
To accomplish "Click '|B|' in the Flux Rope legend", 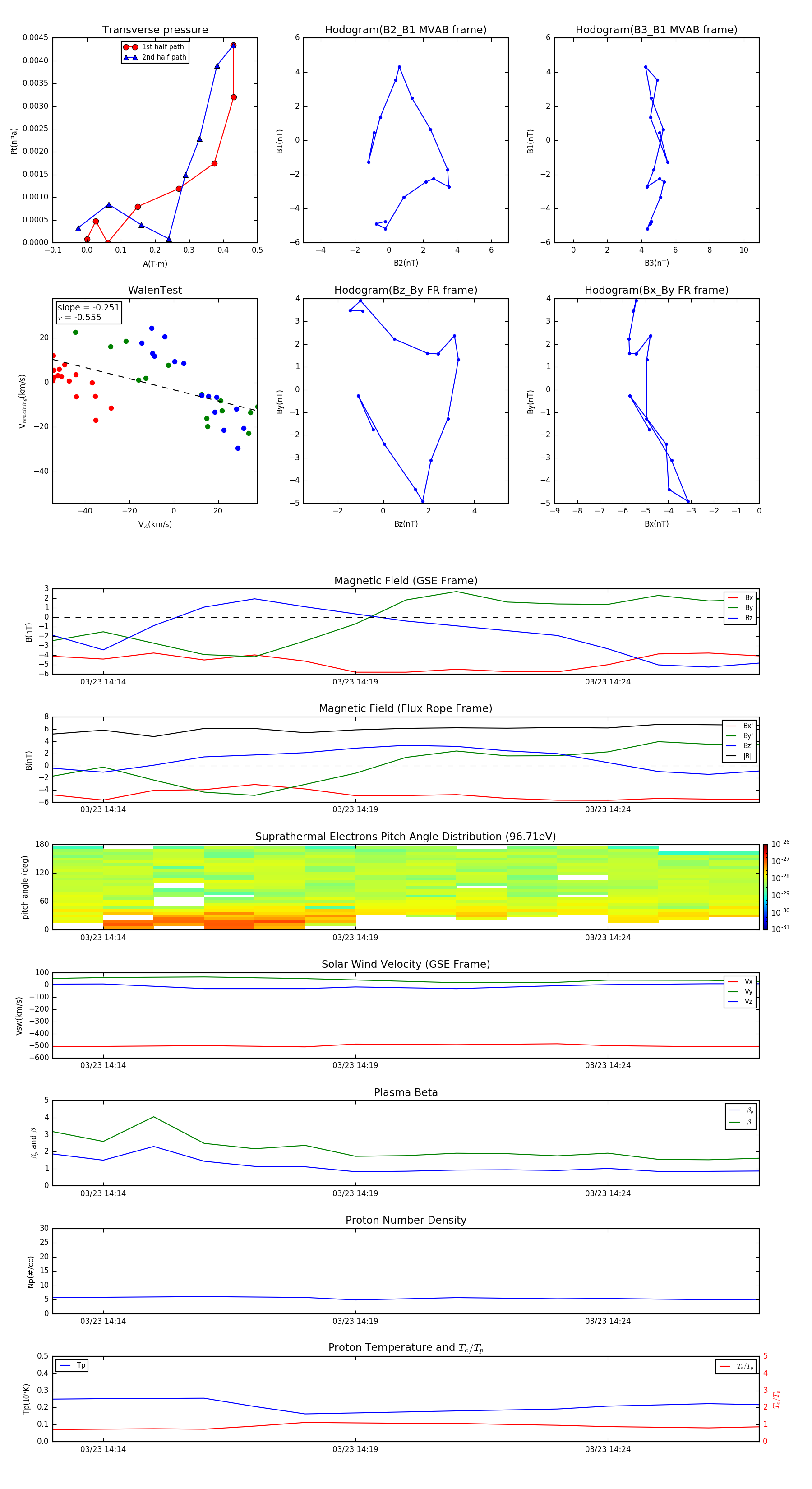I will tap(748, 757).
